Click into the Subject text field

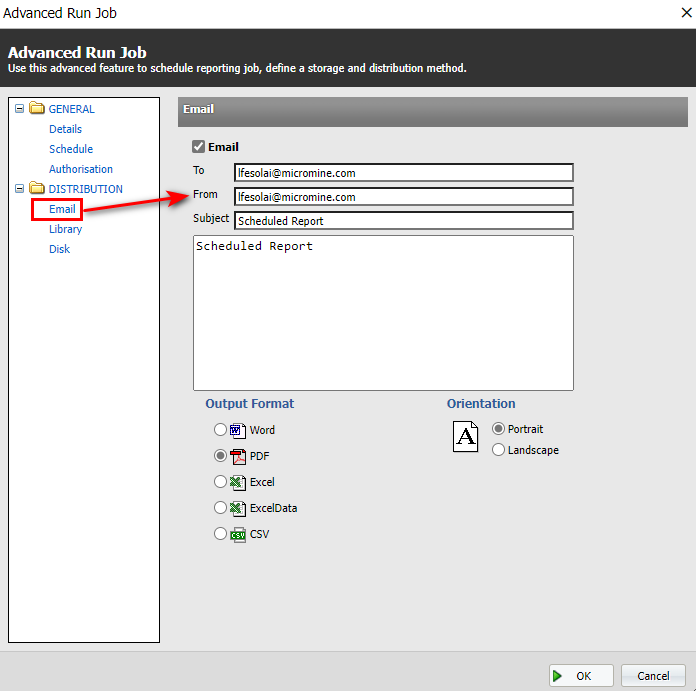pos(403,220)
